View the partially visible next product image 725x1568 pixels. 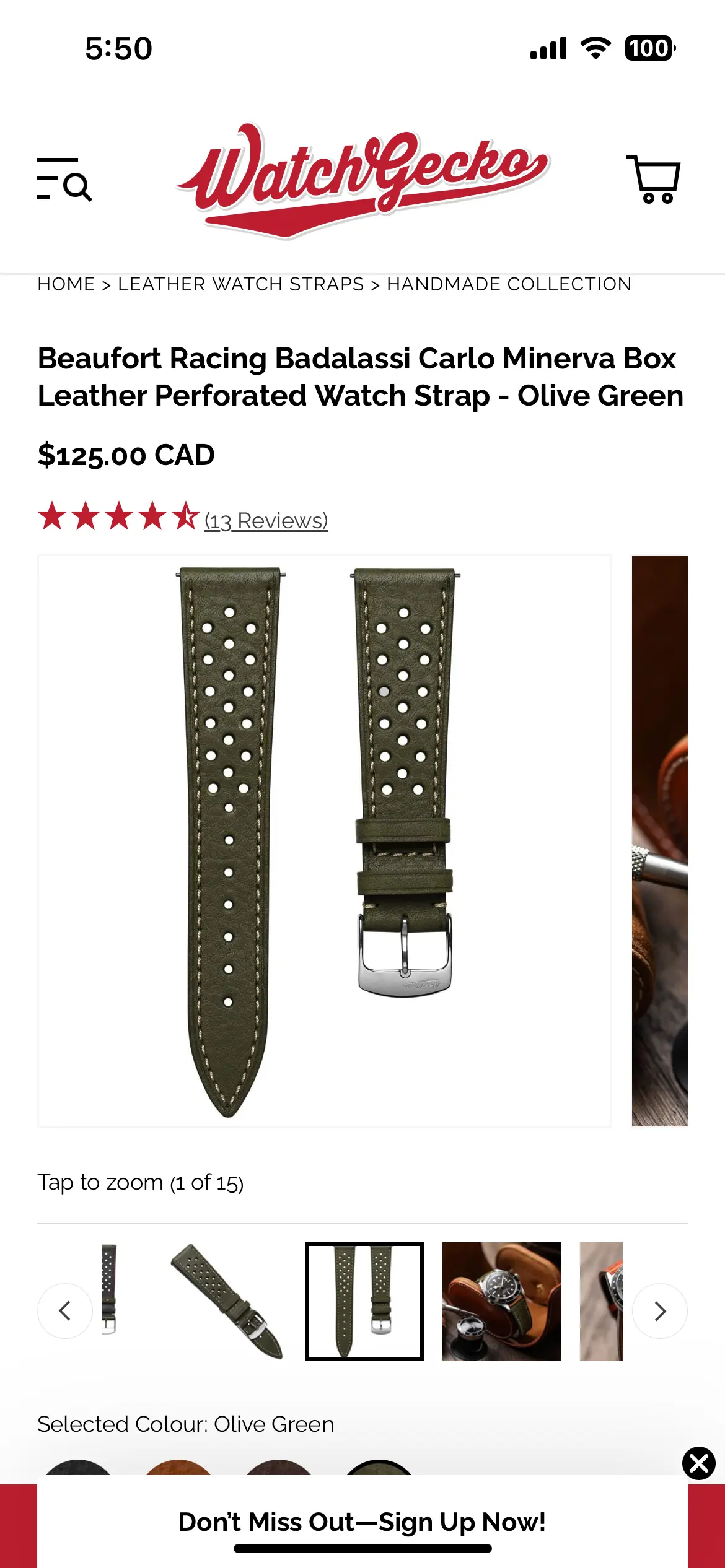(659, 841)
